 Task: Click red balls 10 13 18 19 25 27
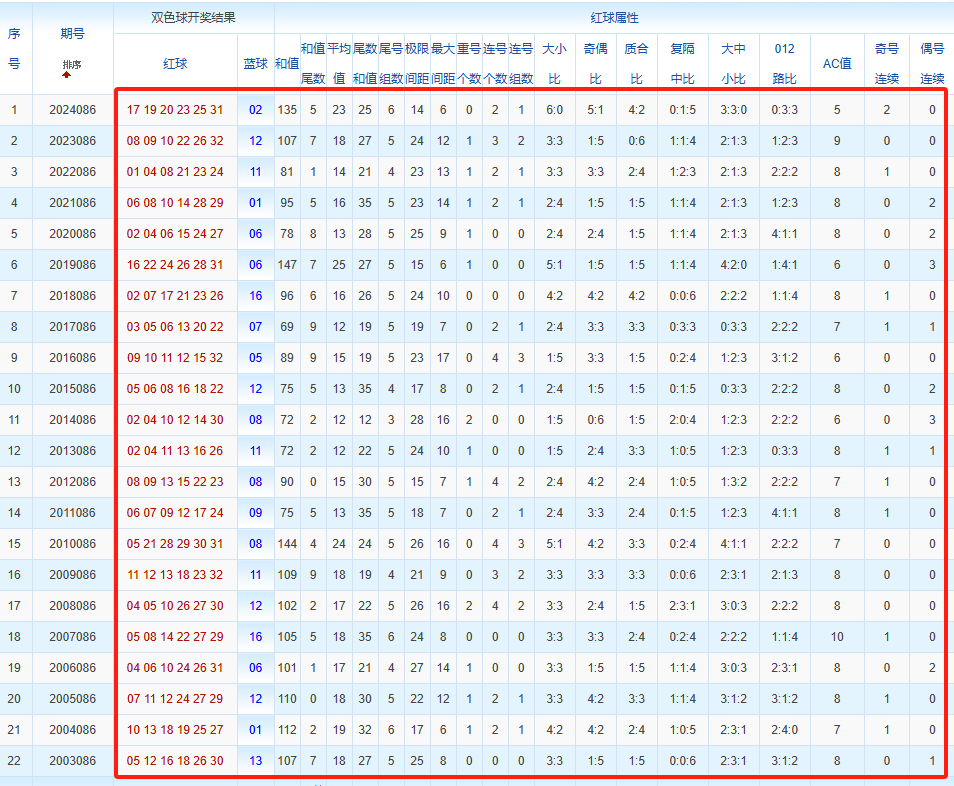(x=175, y=731)
